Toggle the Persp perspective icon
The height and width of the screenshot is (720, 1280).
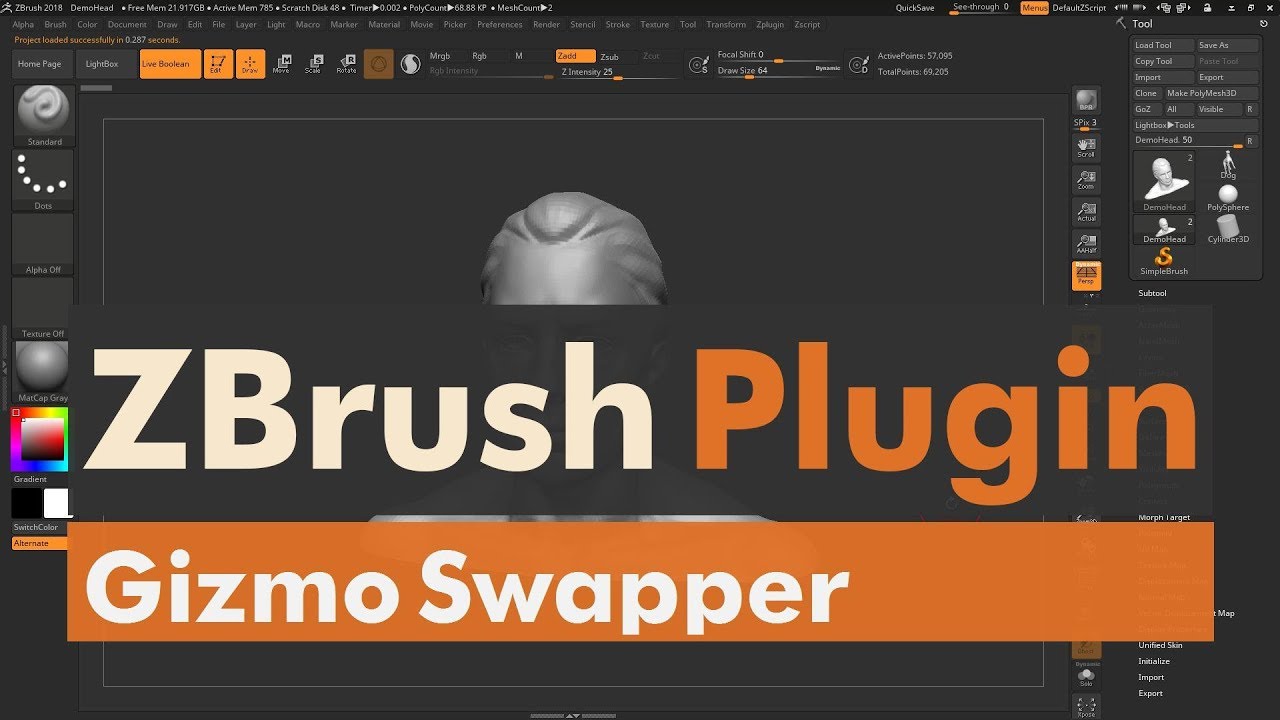1086,276
